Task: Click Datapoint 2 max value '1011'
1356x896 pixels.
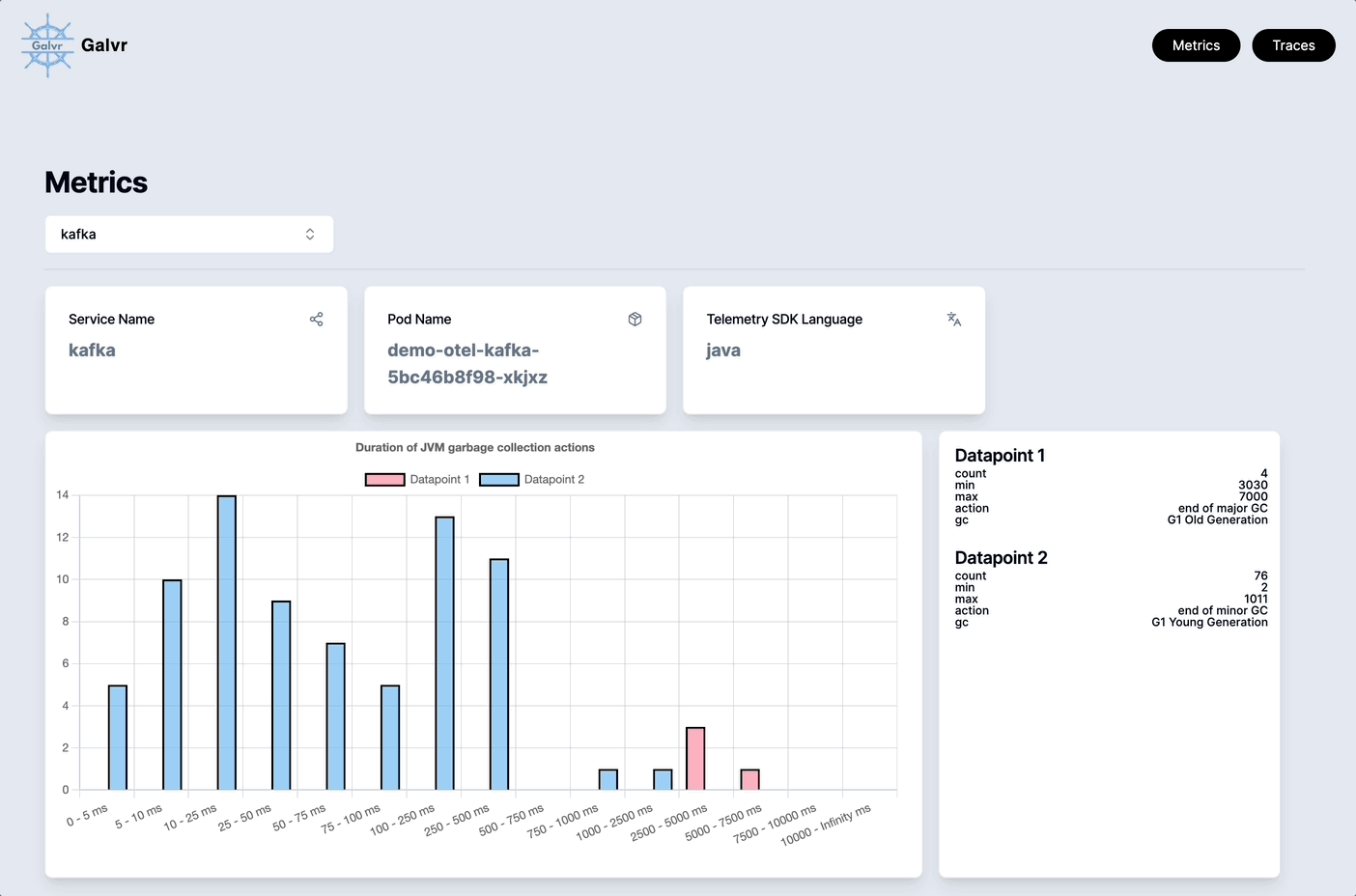Action: click(1256, 600)
